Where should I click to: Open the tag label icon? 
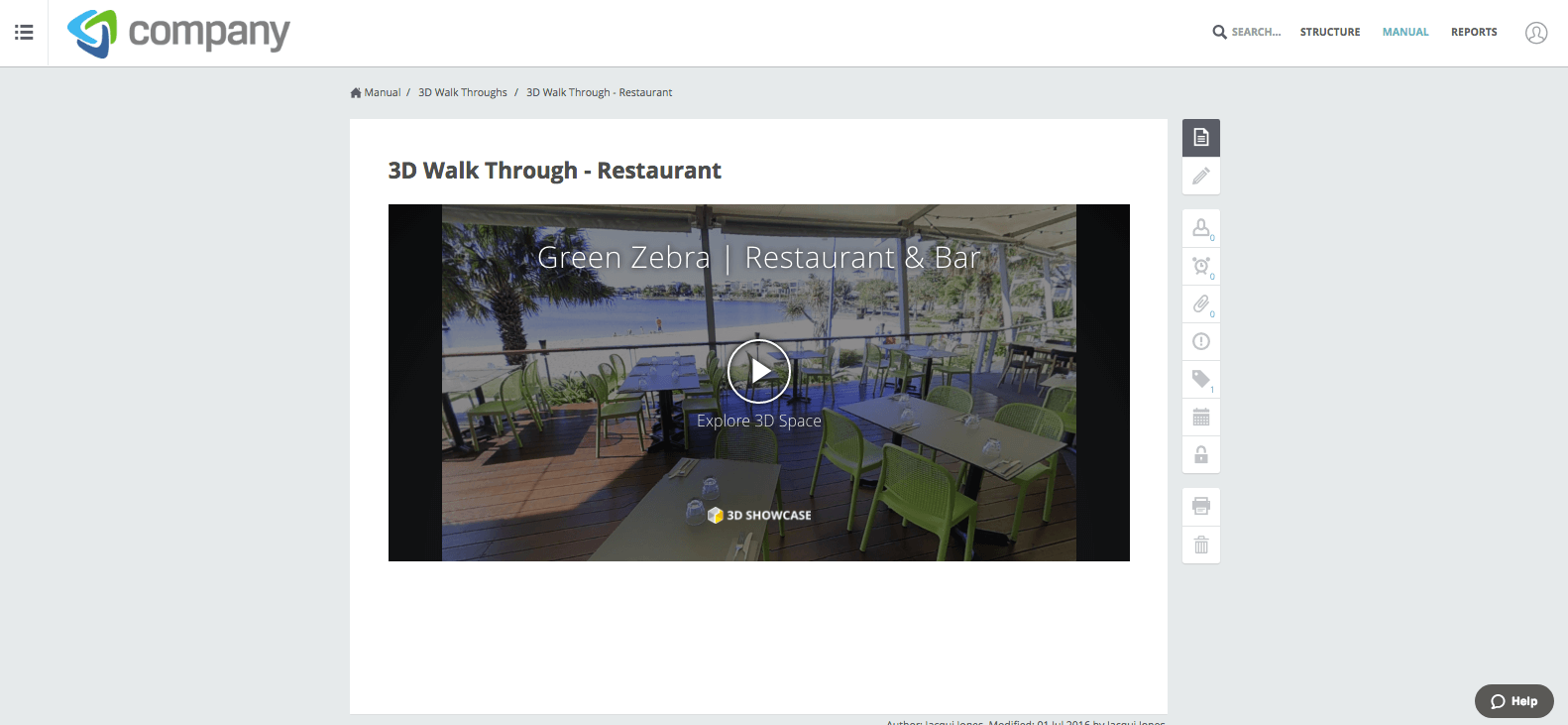click(1201, 379)
